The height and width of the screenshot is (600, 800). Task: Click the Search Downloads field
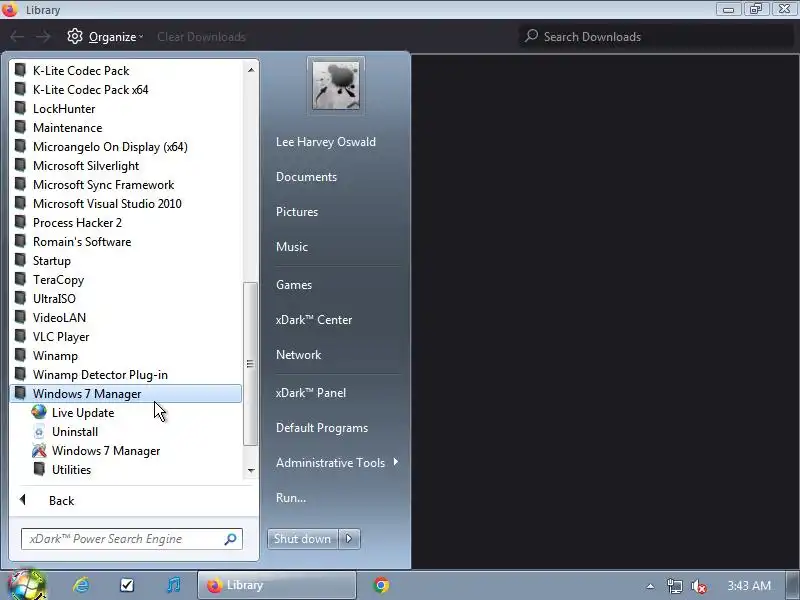tap(656, 36)
